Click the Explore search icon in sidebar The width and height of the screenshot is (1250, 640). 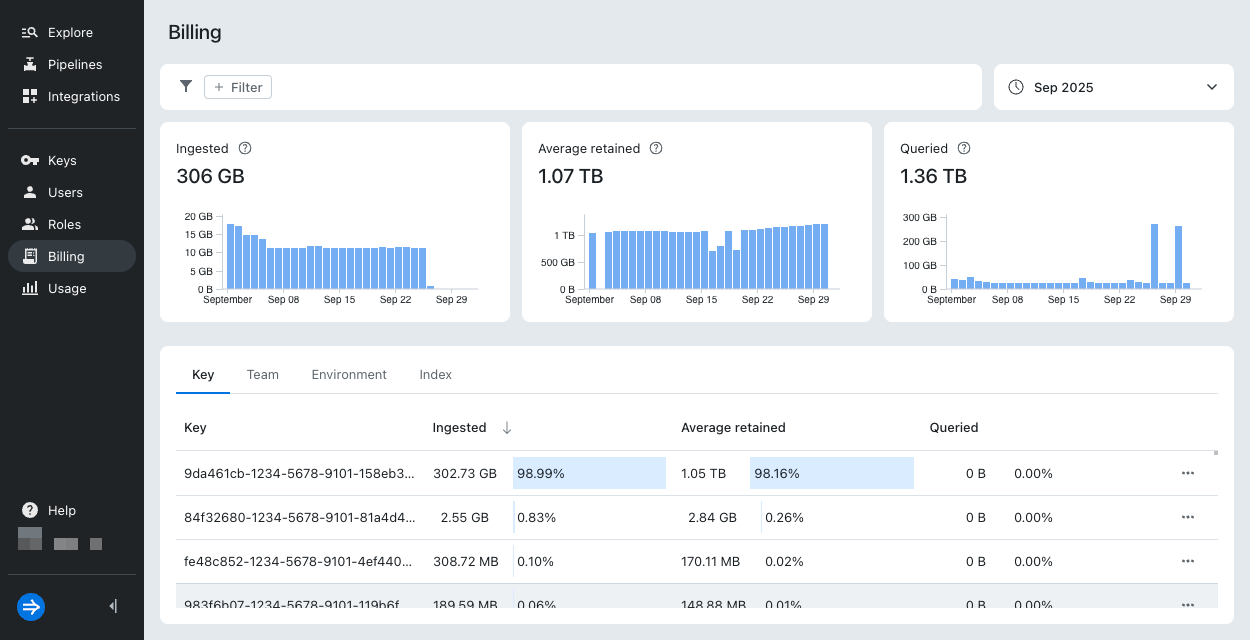click(29, 33)
